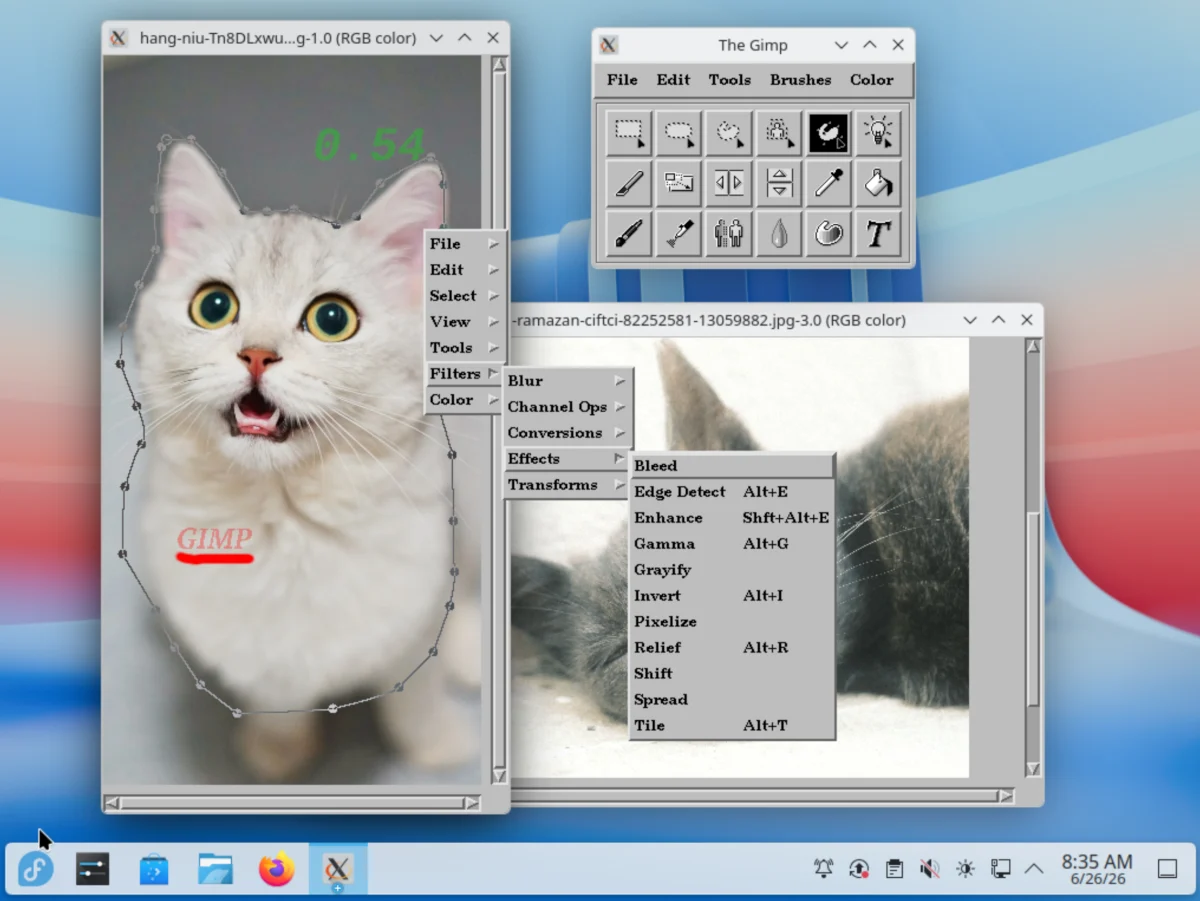Open the clipboard tray icon
Image resolution: width=1200 pixels, height=901 pixels.
point(894,869)
